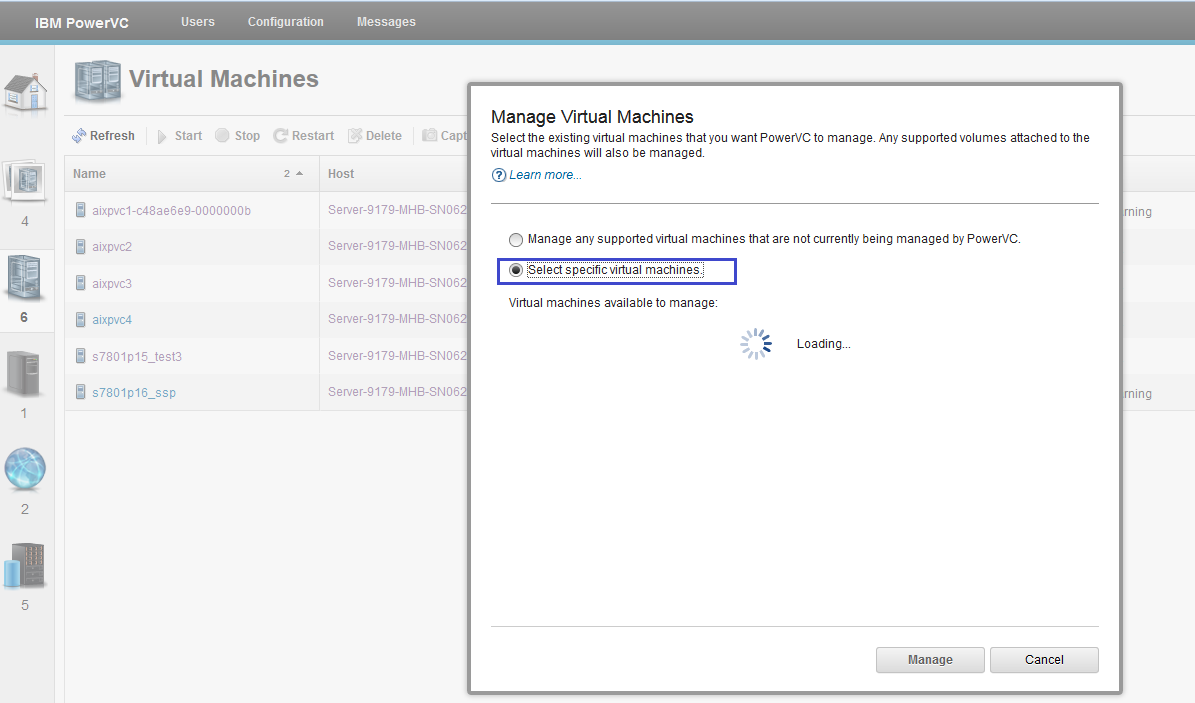Click the Name column header text
1195x703 pixels.
tap(89, 174)
